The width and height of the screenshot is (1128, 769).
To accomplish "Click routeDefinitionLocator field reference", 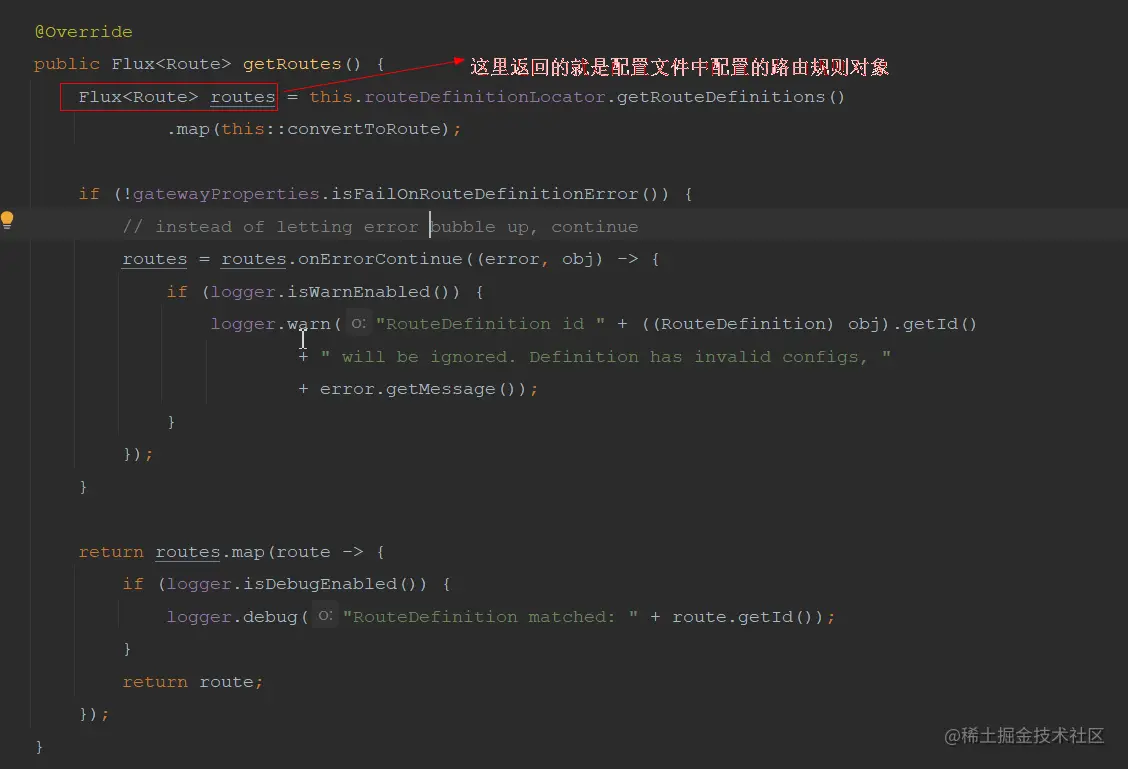I will 485,96.
